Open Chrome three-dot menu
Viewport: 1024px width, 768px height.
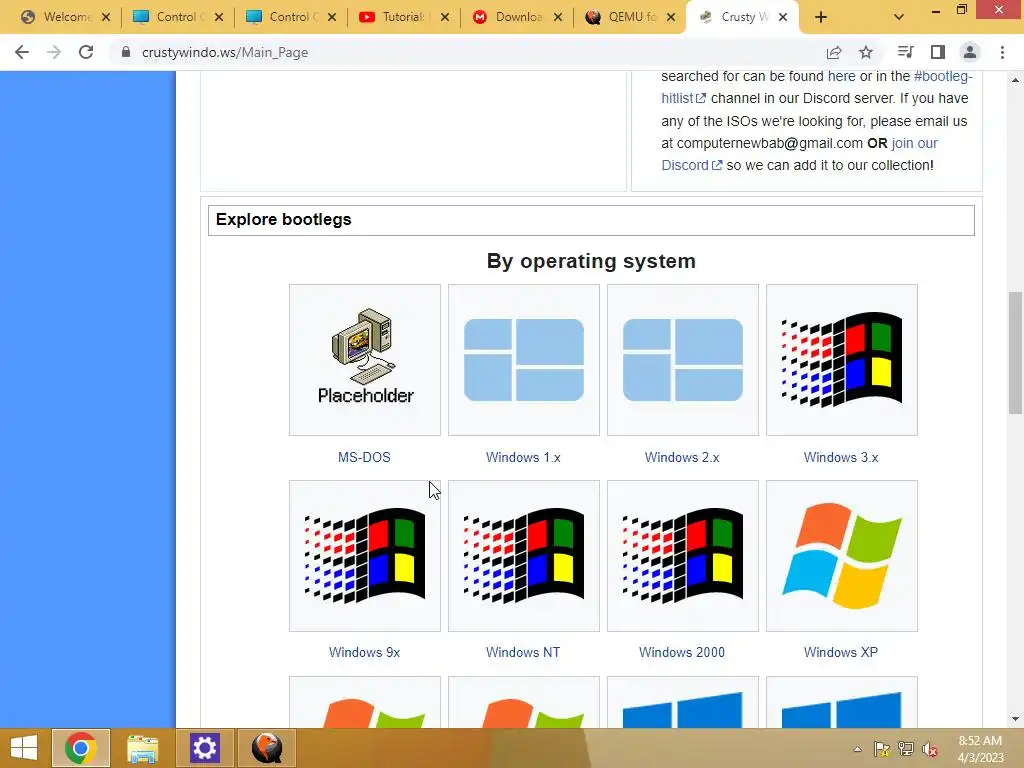click(x=1002, y=52)
